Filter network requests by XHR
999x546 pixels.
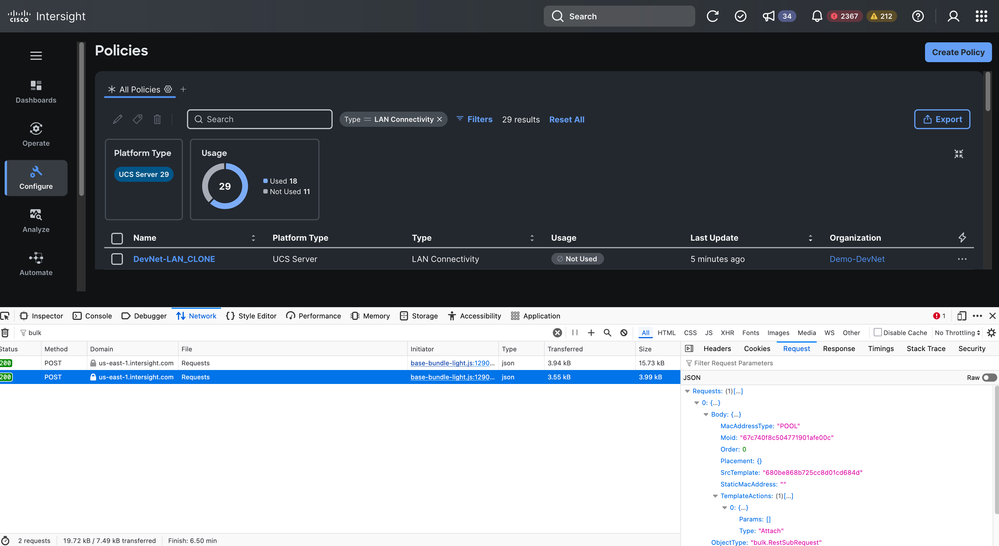727,333
